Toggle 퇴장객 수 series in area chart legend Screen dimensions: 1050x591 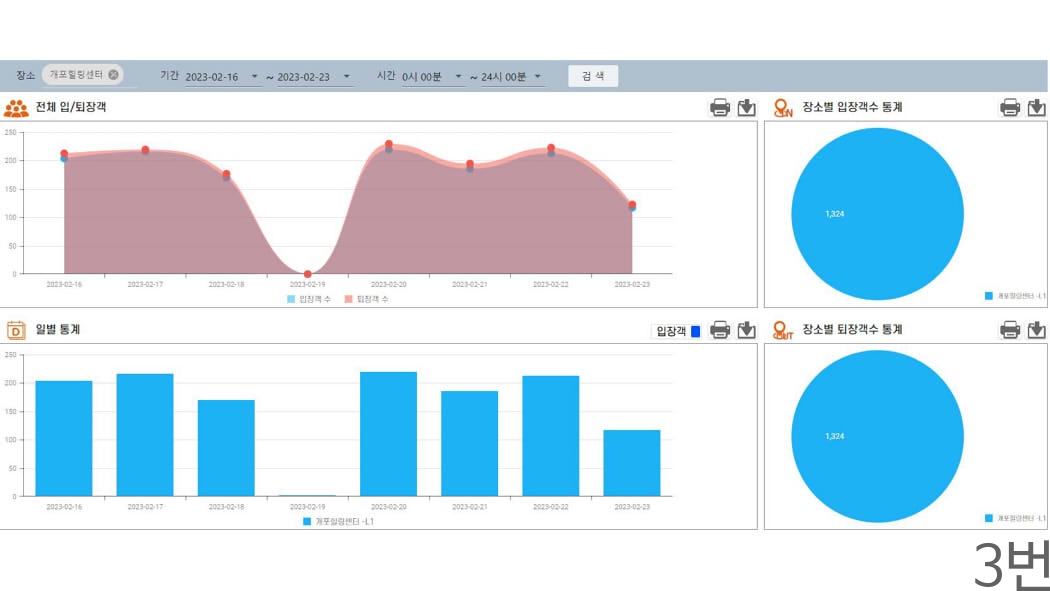367,299
